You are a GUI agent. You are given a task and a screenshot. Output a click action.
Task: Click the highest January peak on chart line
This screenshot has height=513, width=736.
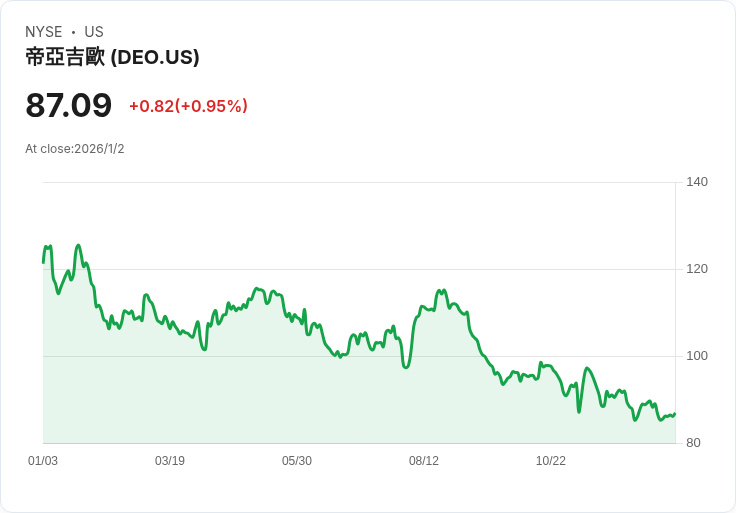[78, 245]
